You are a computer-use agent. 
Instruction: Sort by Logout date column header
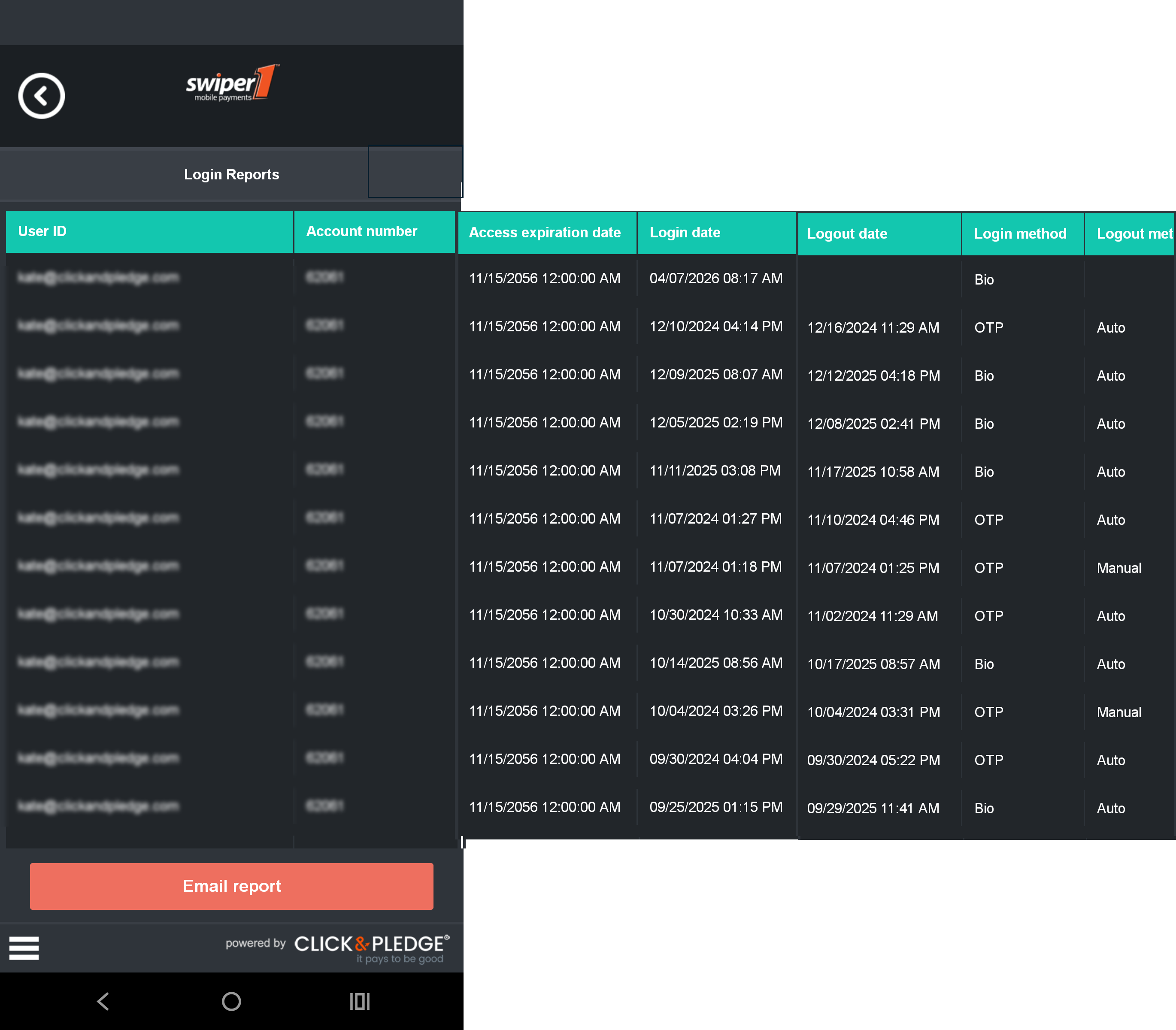[x=879, y=234]
